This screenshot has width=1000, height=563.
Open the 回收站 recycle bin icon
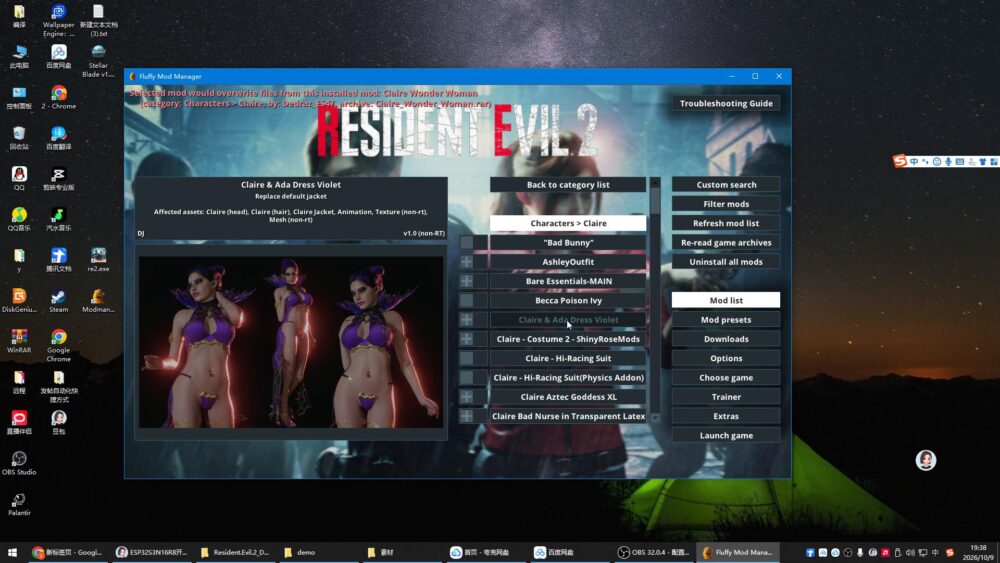(19, 138)
